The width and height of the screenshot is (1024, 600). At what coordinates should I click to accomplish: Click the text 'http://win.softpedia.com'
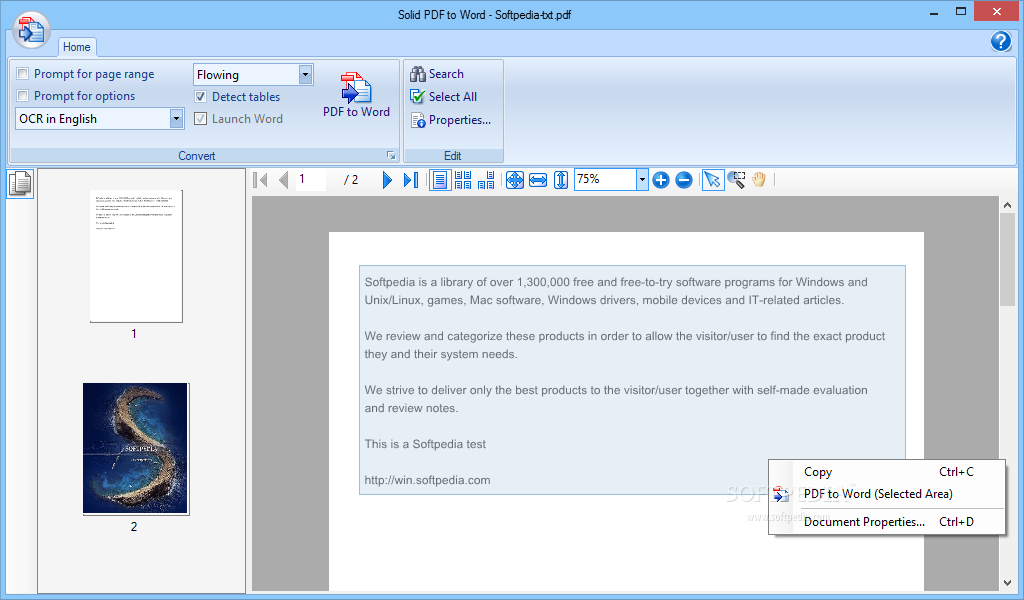click(x=427, y=480)
